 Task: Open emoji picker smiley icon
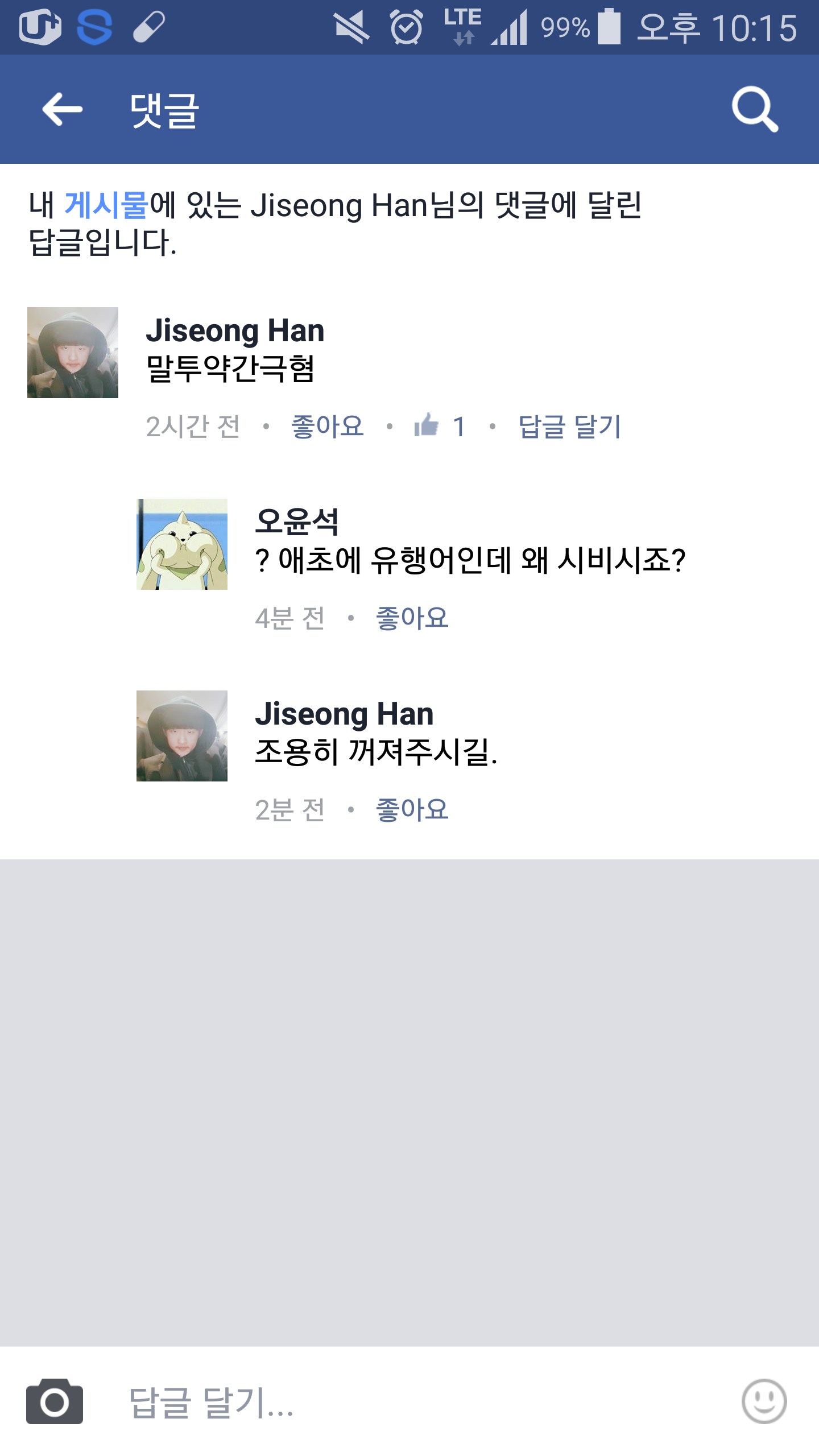764,1401
